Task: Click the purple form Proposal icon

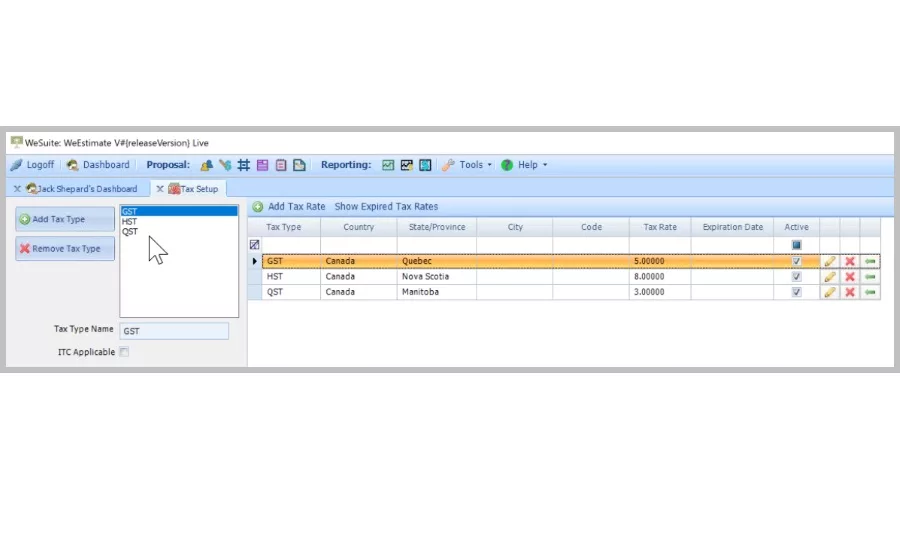Action: pos(262,165)
